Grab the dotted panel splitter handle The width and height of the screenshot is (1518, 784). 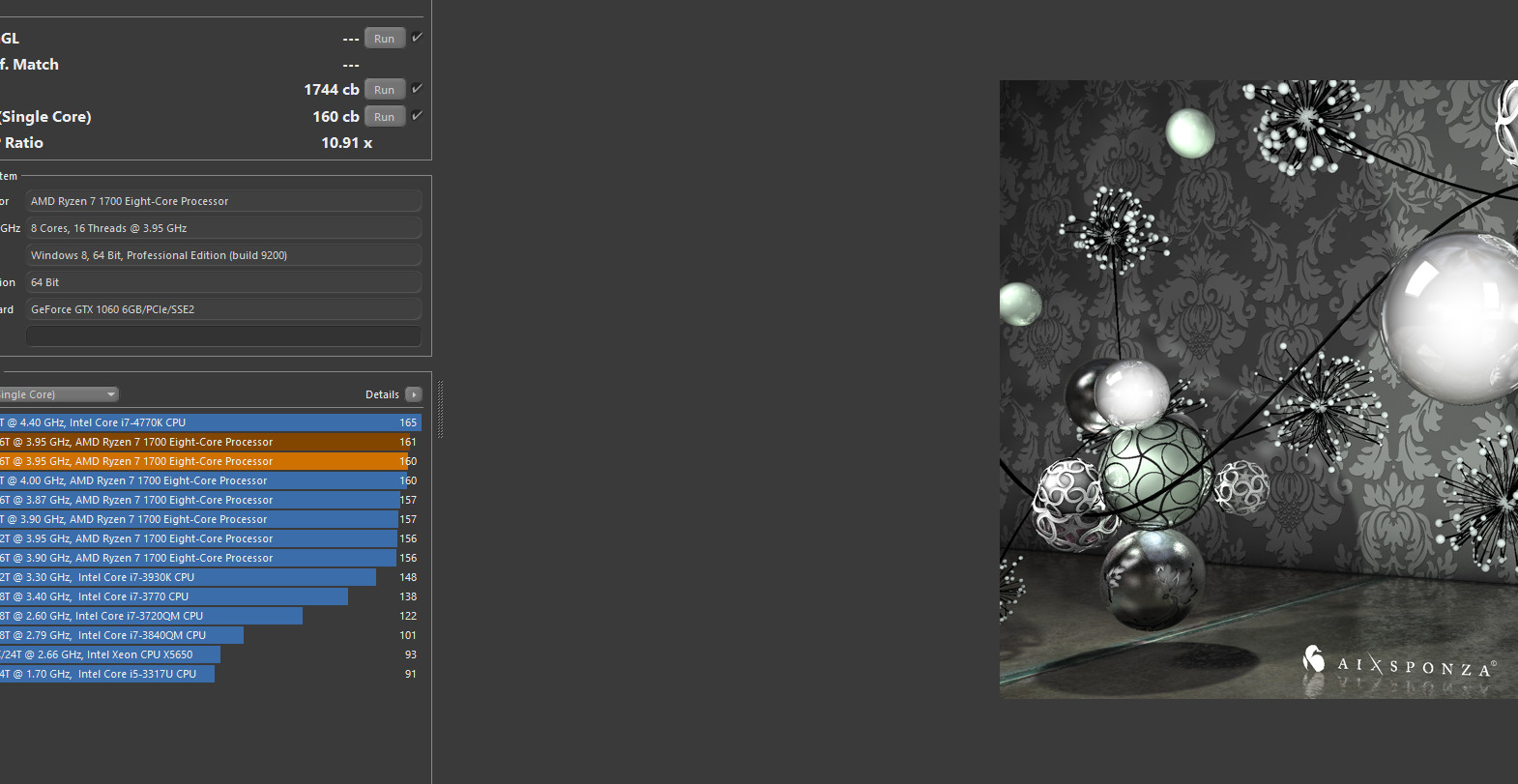(x=441, y=409)
